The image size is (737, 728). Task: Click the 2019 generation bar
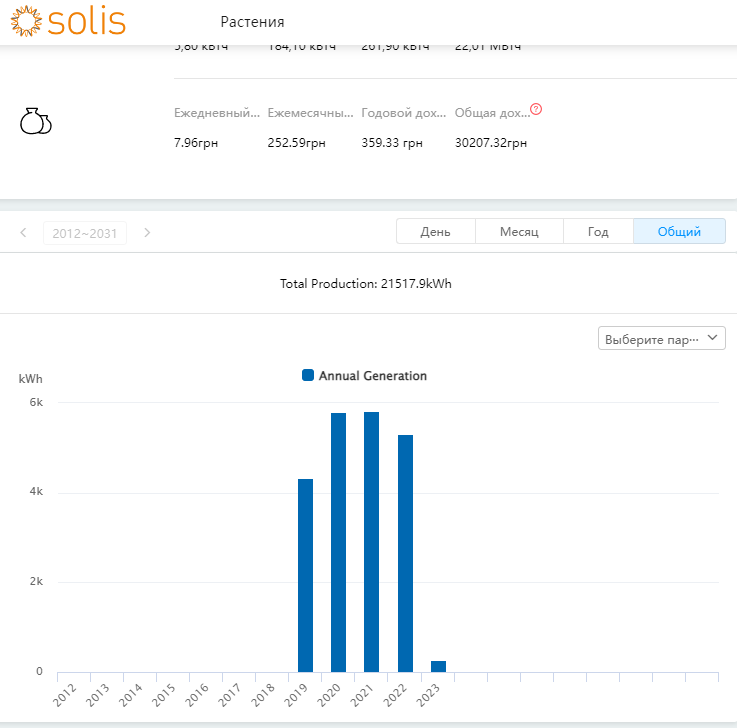(305, 575)
